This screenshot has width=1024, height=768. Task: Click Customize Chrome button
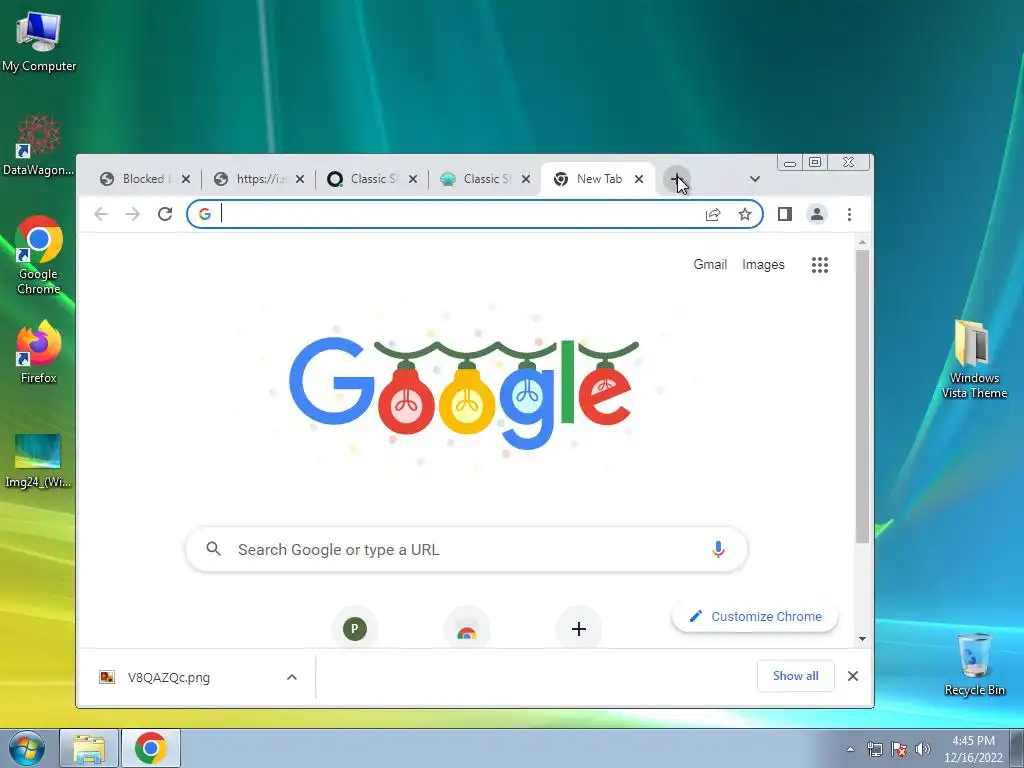pos(754,616)
